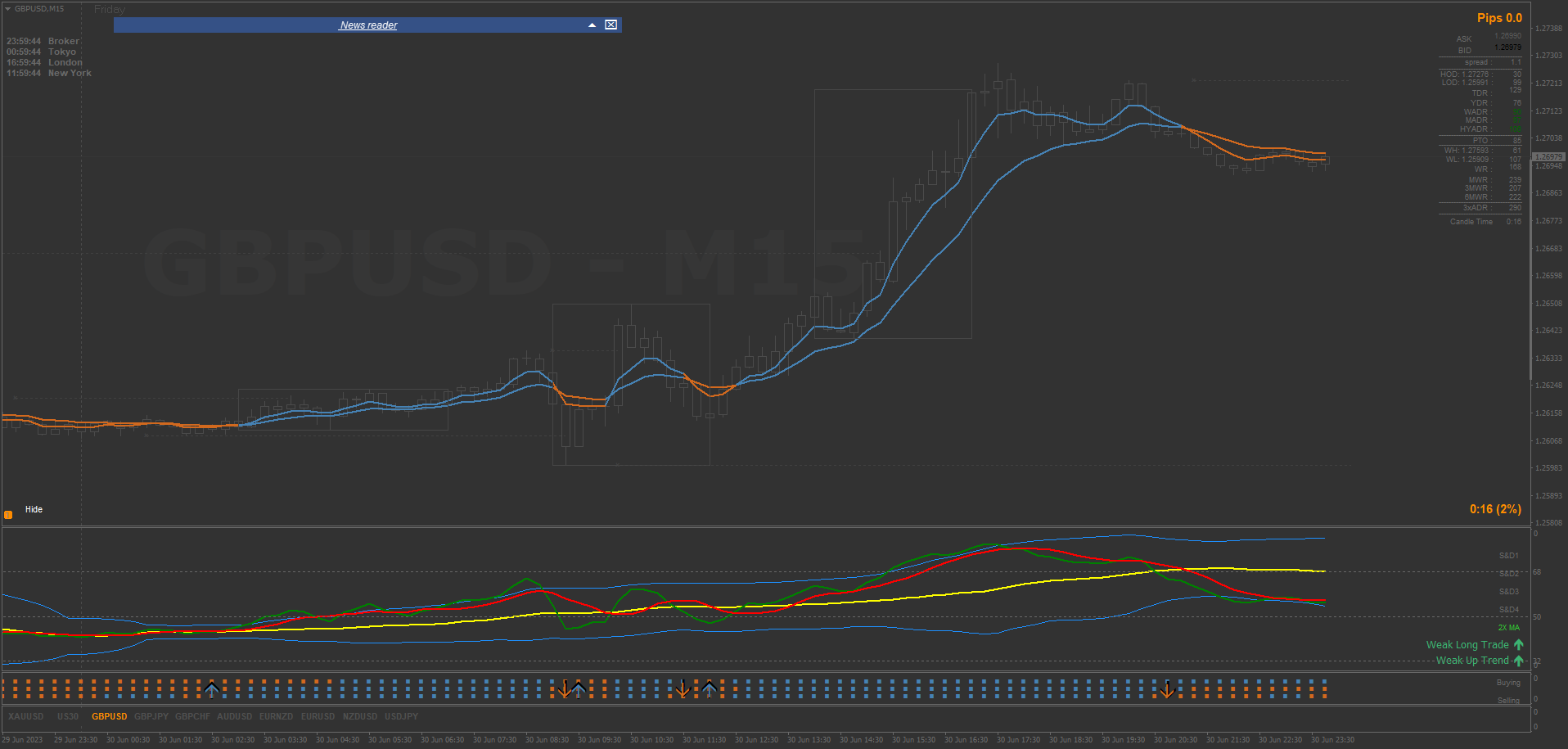Click the WL: 1.25909 row
Screen dimensions: 1568x749
click(1482, 160)
